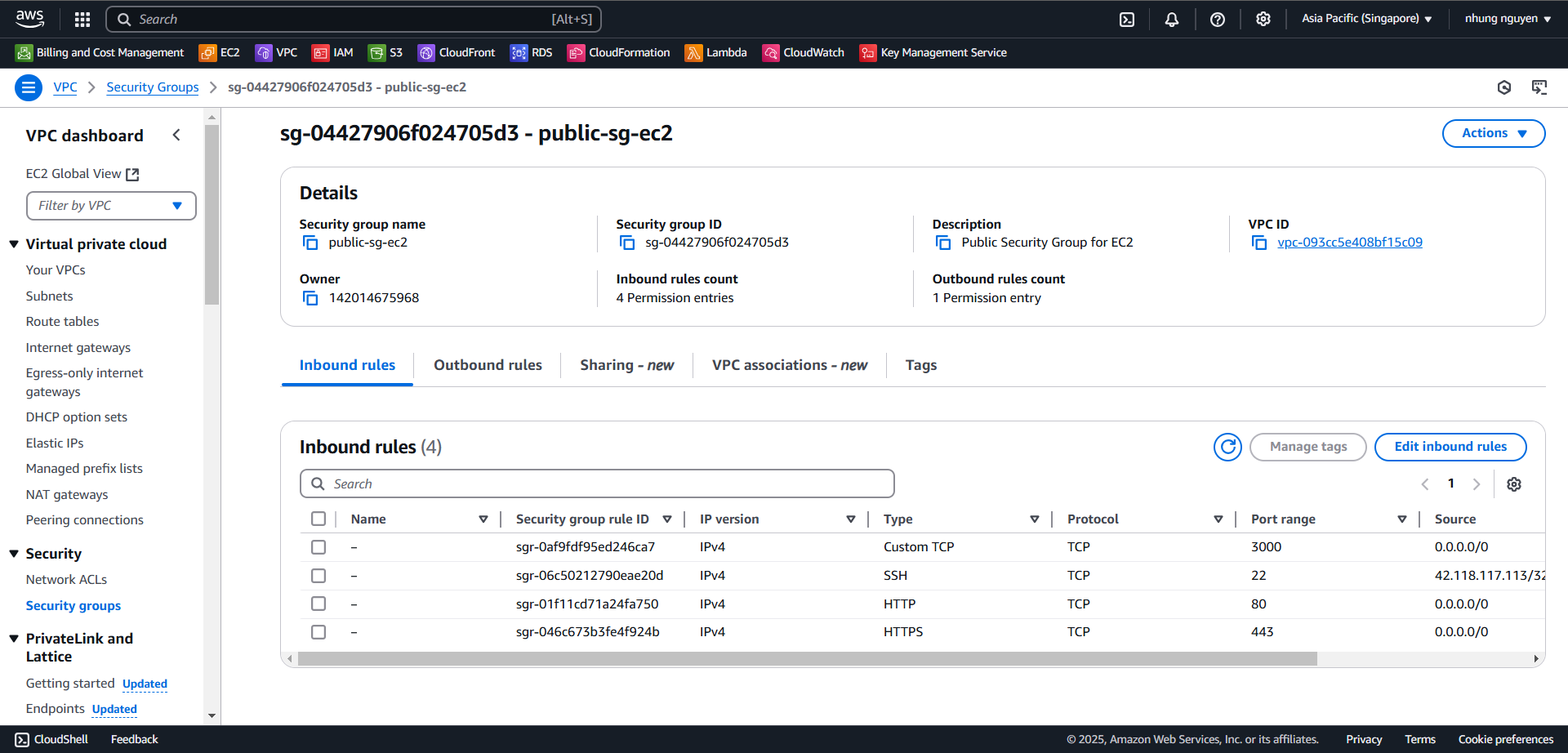The width and height of the screenshot is (1568, 753).
Task: Open Subnets in the sidebar
Action: pos(49,296)
